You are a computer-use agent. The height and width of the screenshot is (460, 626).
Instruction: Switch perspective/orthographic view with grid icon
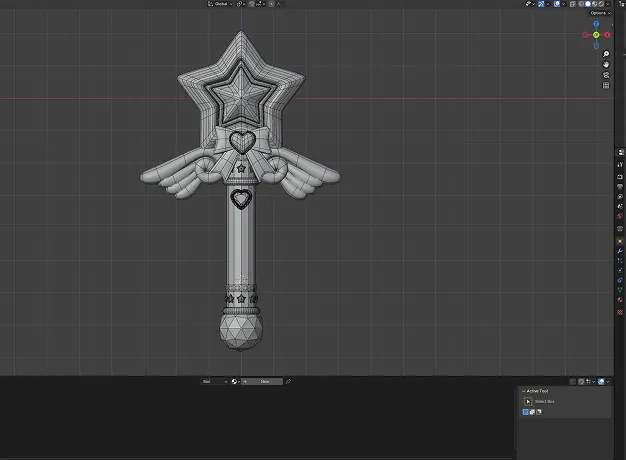[x=606, y=85]
